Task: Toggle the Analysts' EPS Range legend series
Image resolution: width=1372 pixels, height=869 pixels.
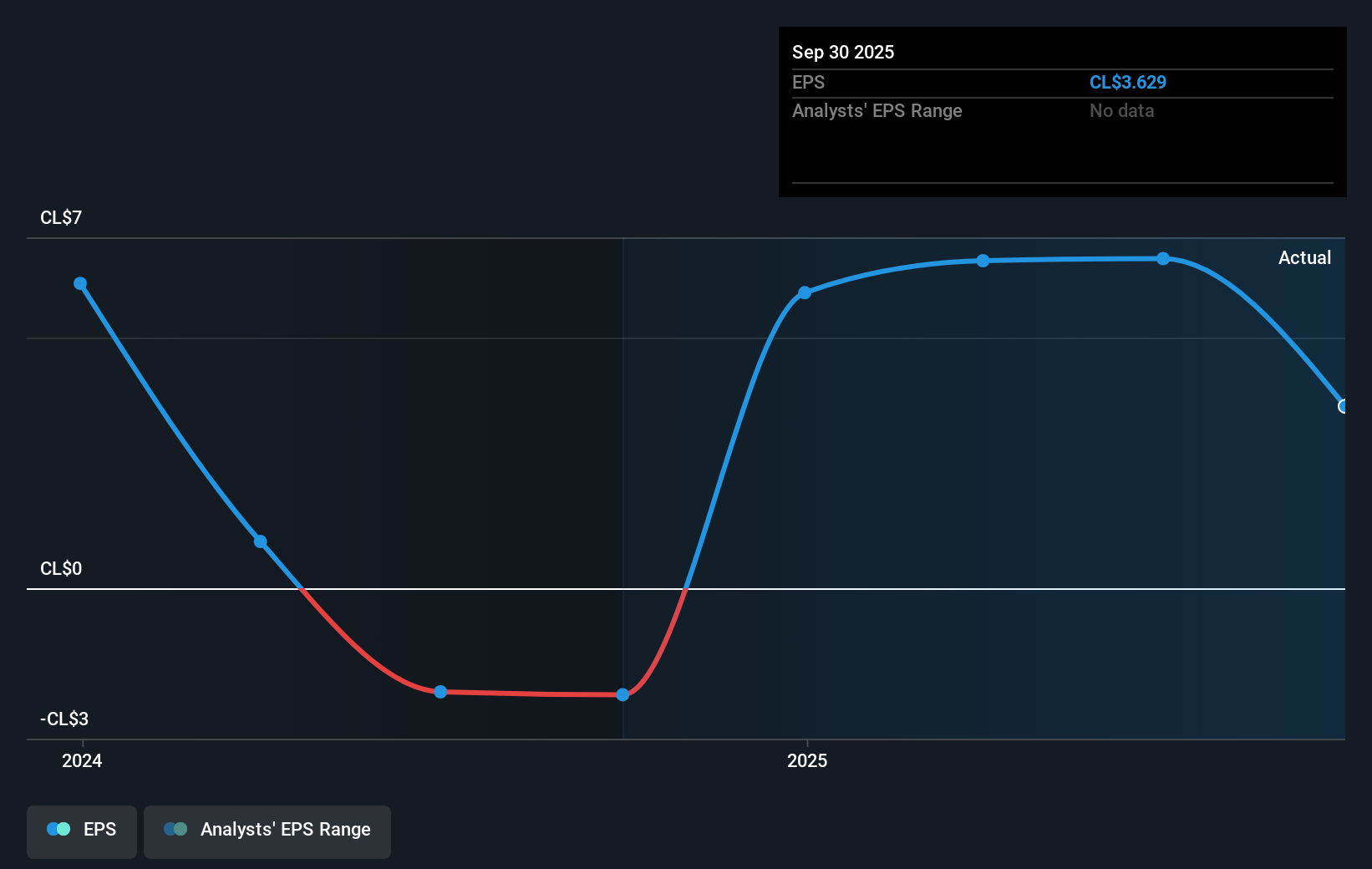Action: 267,831
